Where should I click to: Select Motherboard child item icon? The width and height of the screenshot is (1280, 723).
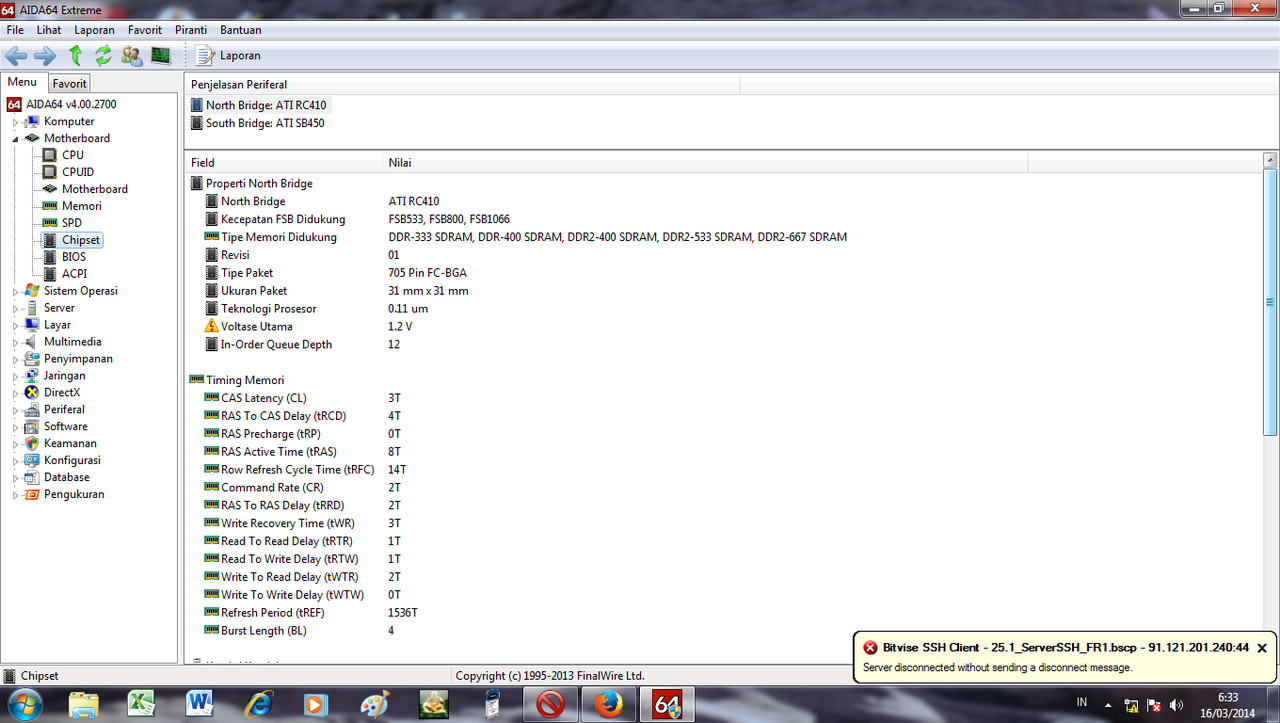tap(50, 189)
